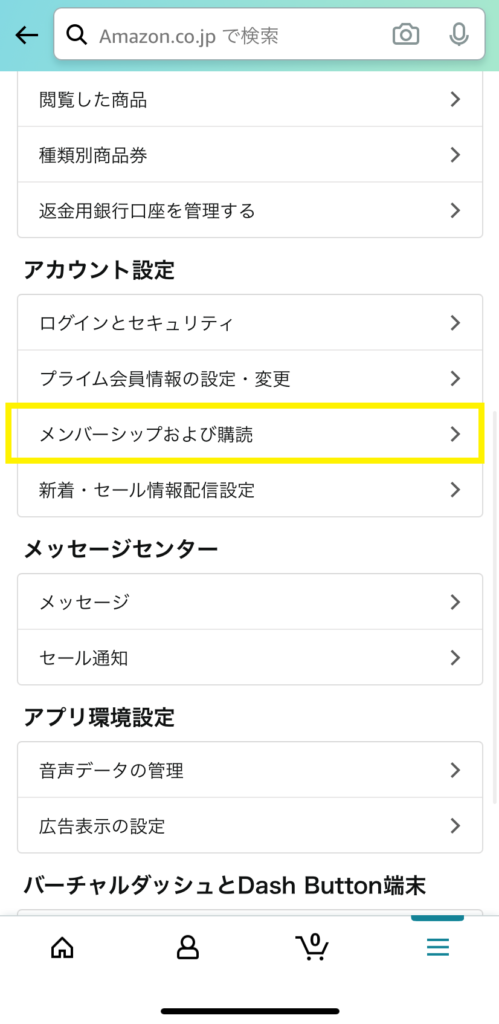Open 広告表示の設定
This screenshot has width=499, height=1024.
(x=250, y=825)
